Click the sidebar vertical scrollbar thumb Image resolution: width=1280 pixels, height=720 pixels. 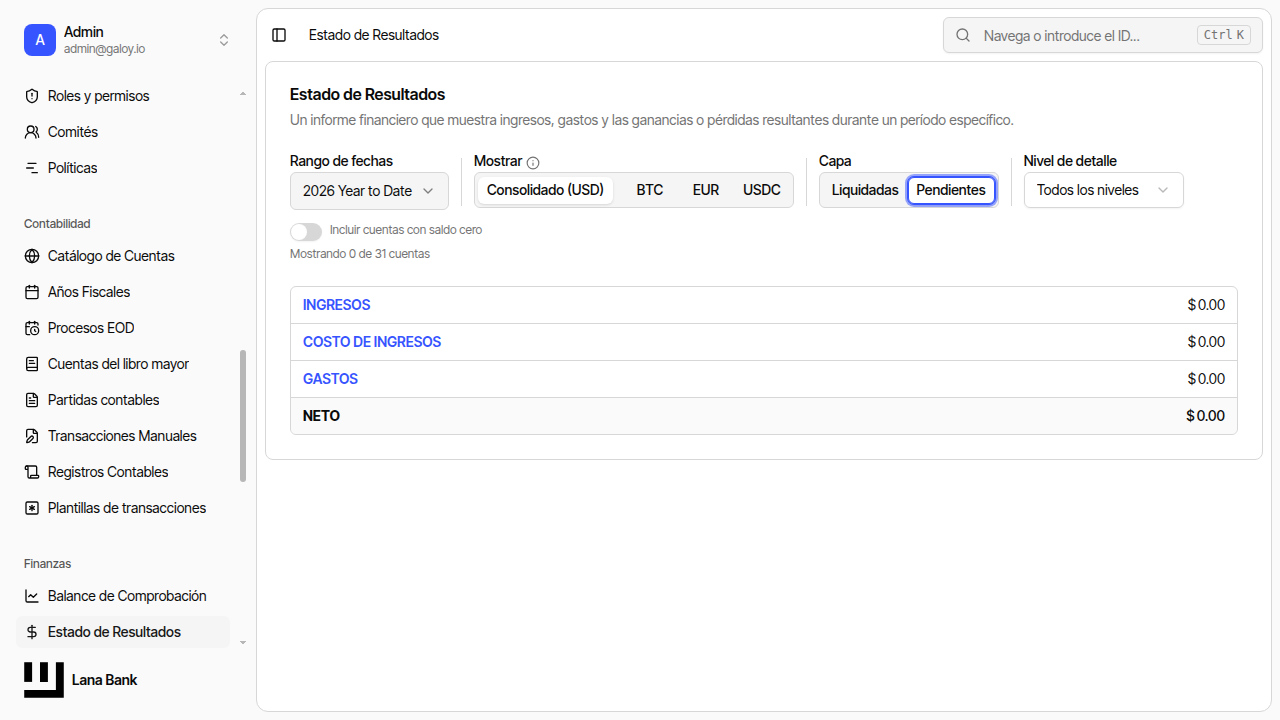(243, 416)
